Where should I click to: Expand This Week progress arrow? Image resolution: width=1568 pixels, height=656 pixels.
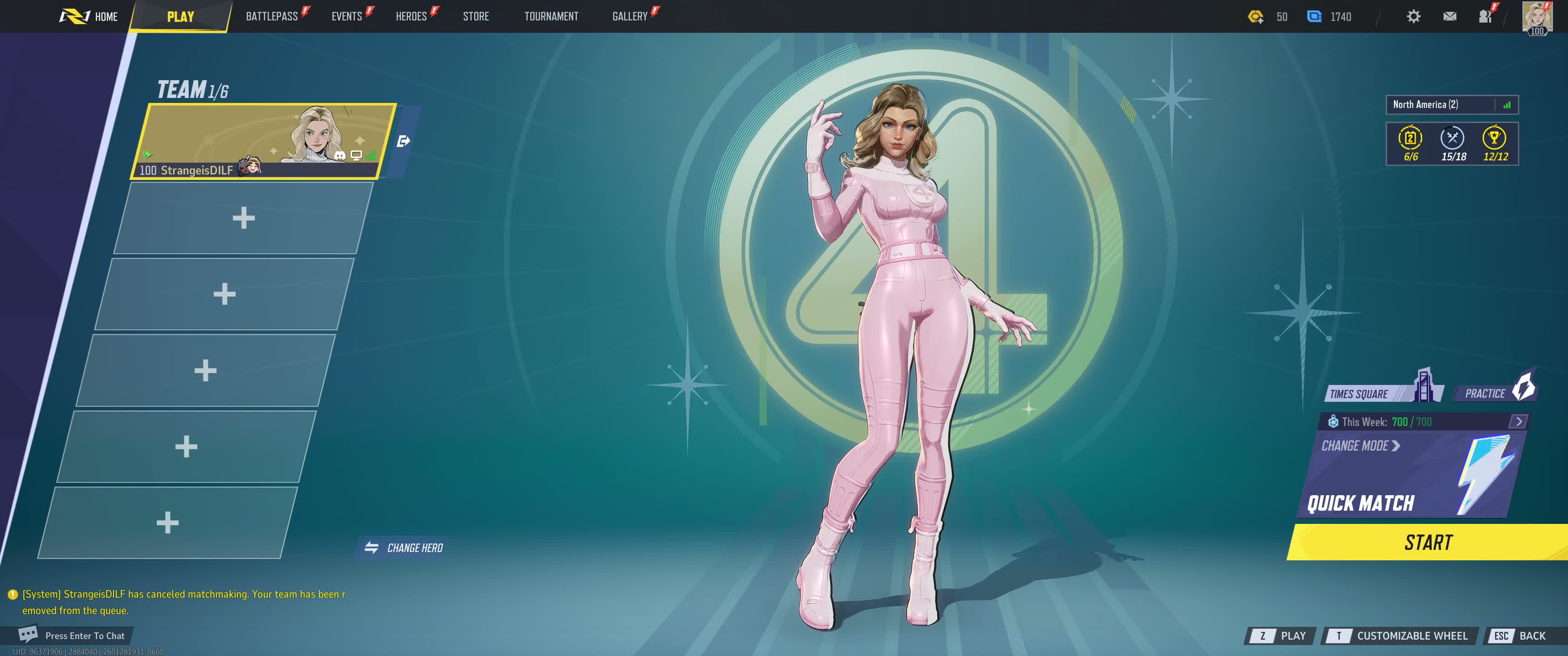[1518, 421]
